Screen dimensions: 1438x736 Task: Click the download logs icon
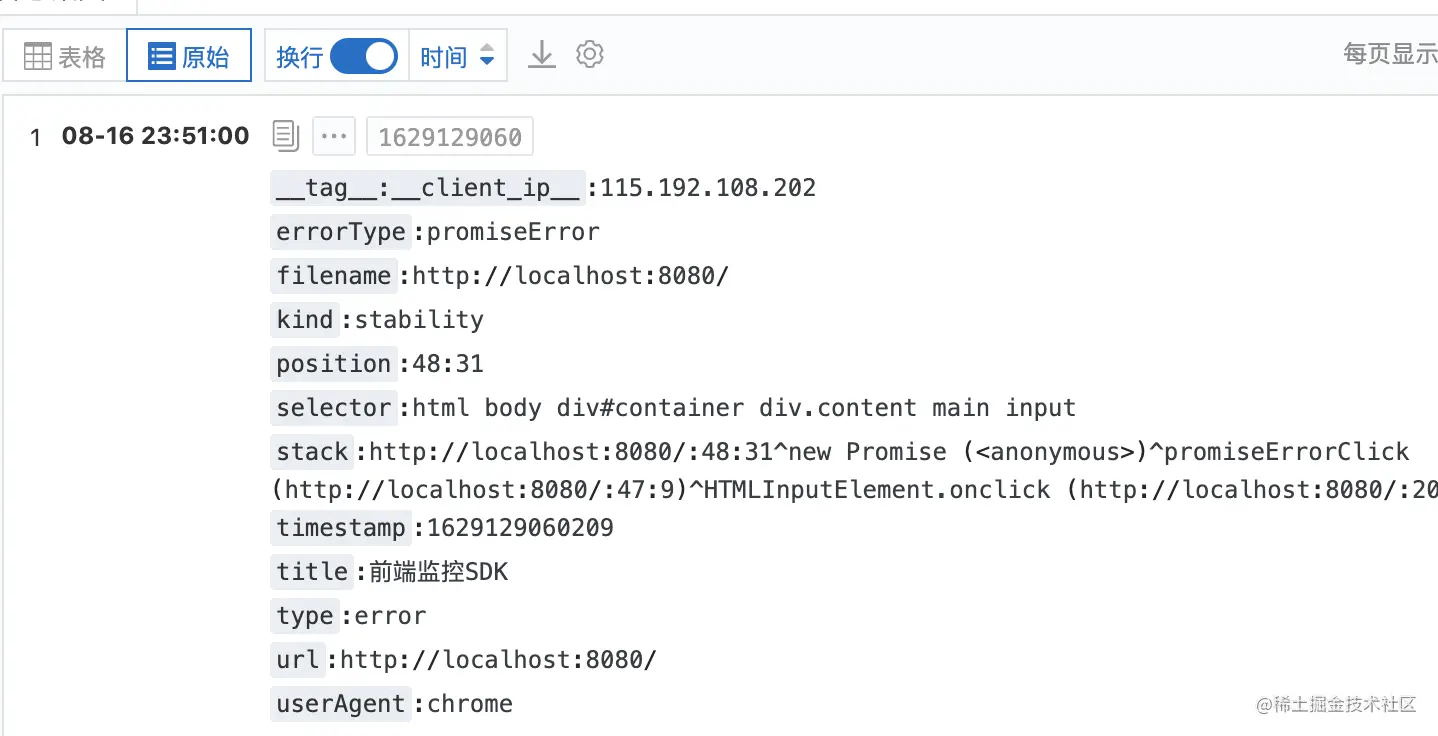(541, 54)
